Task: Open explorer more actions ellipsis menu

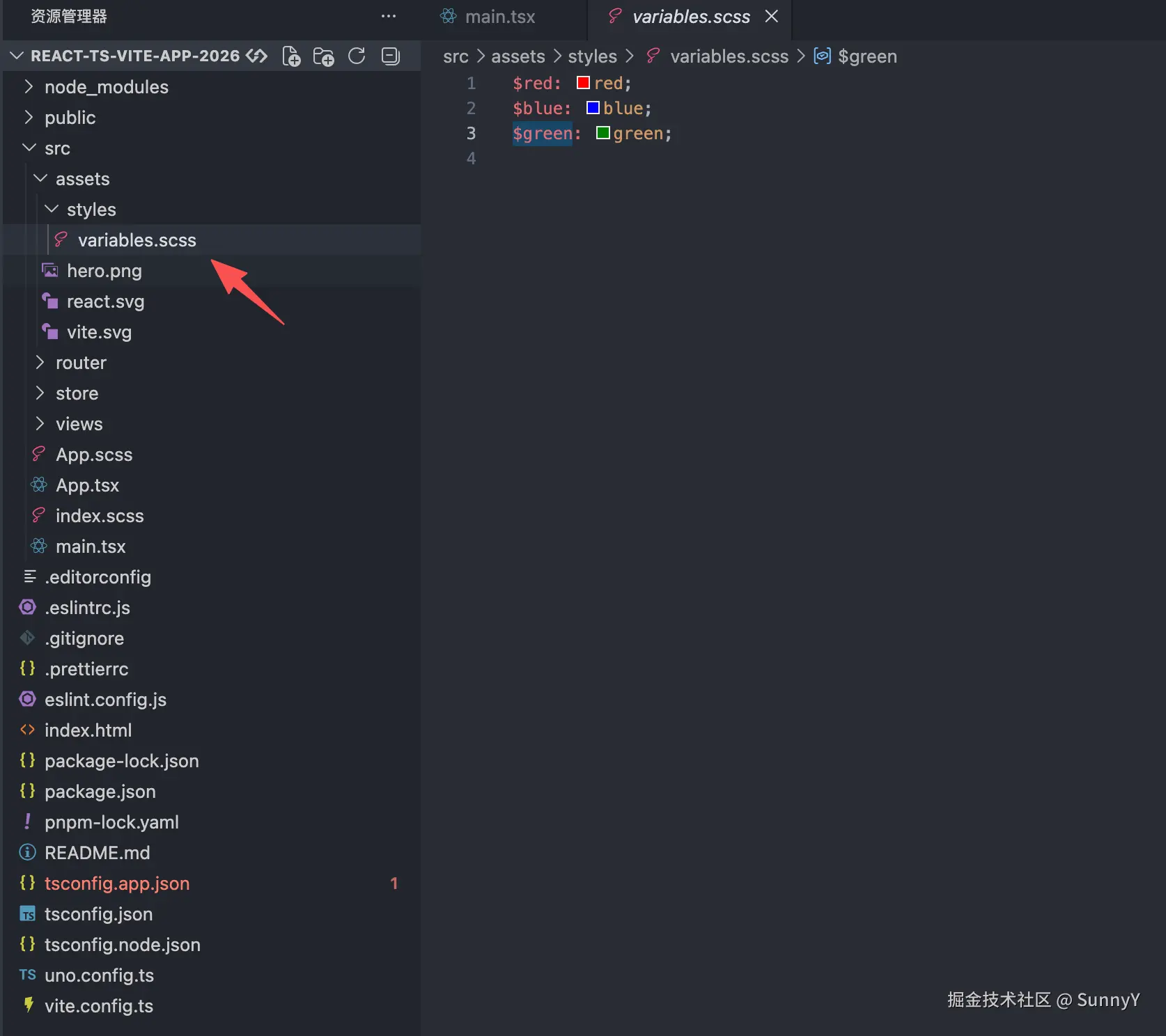Action: [389, 16]
